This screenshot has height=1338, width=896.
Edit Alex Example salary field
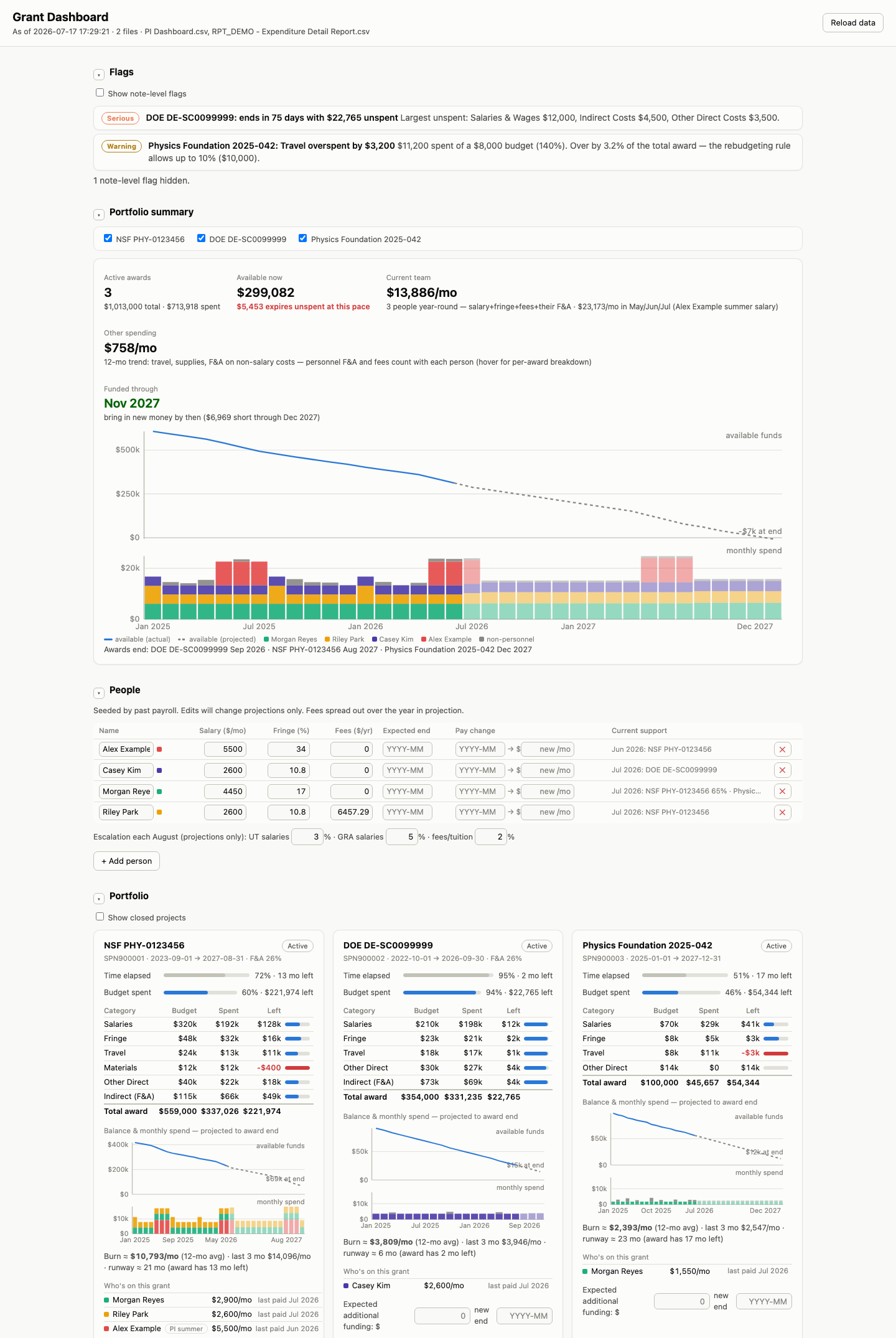[x=225, y=749]
